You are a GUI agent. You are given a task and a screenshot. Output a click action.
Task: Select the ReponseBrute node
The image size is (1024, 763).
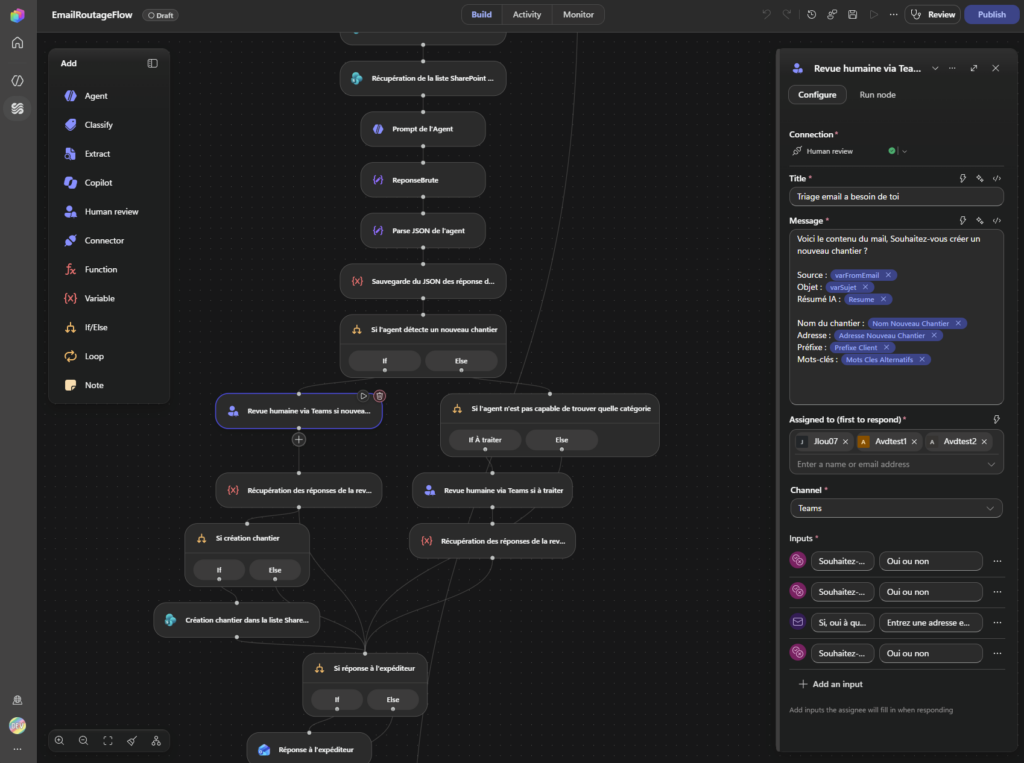(x=423, y=180)
